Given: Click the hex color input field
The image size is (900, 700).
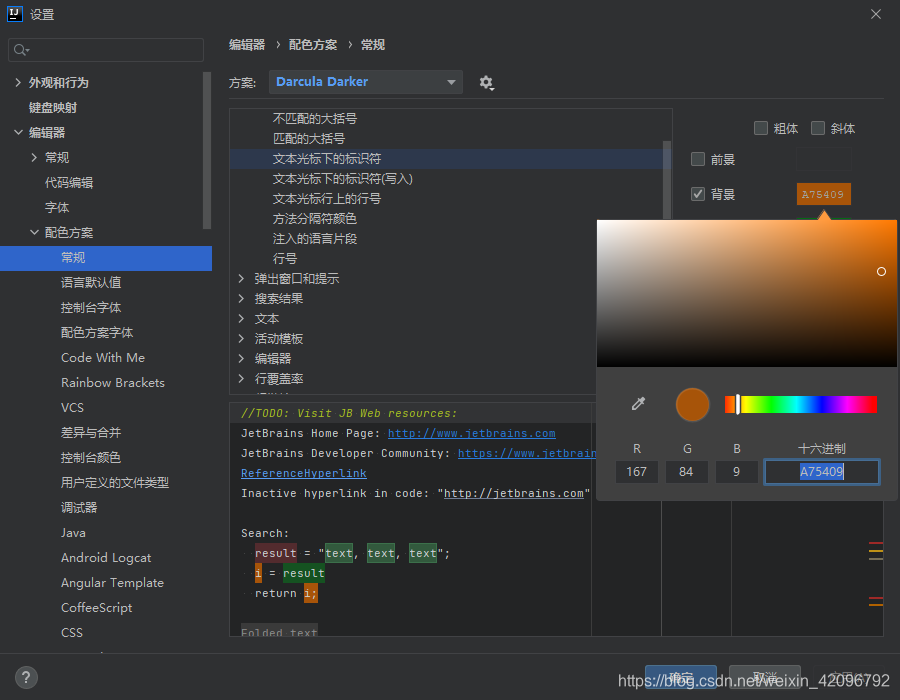Looking at the screenshot, I should coord(822,472).
